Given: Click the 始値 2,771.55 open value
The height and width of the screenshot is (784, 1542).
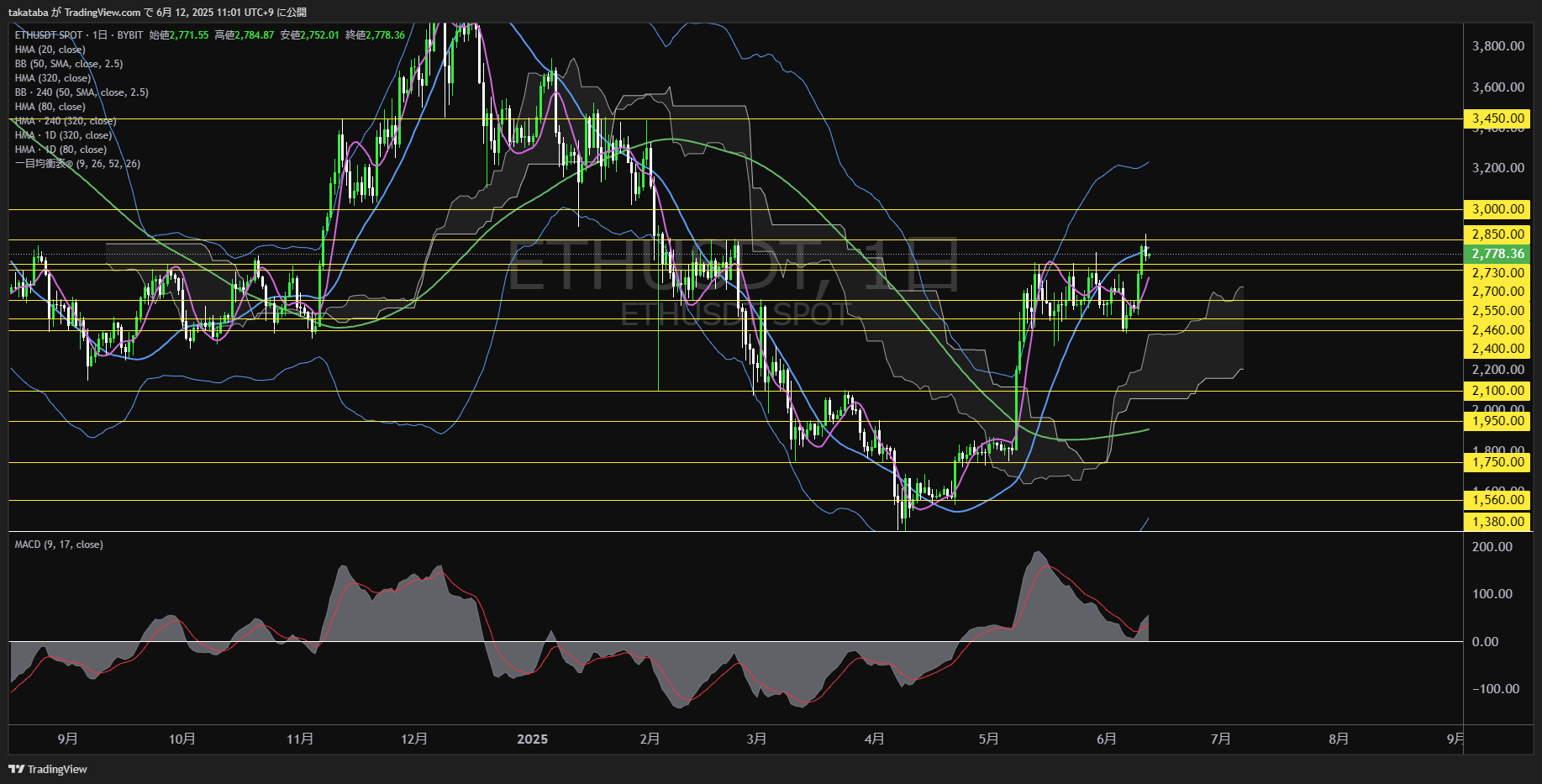Looking at the screenshot, I should coord(179,35).
